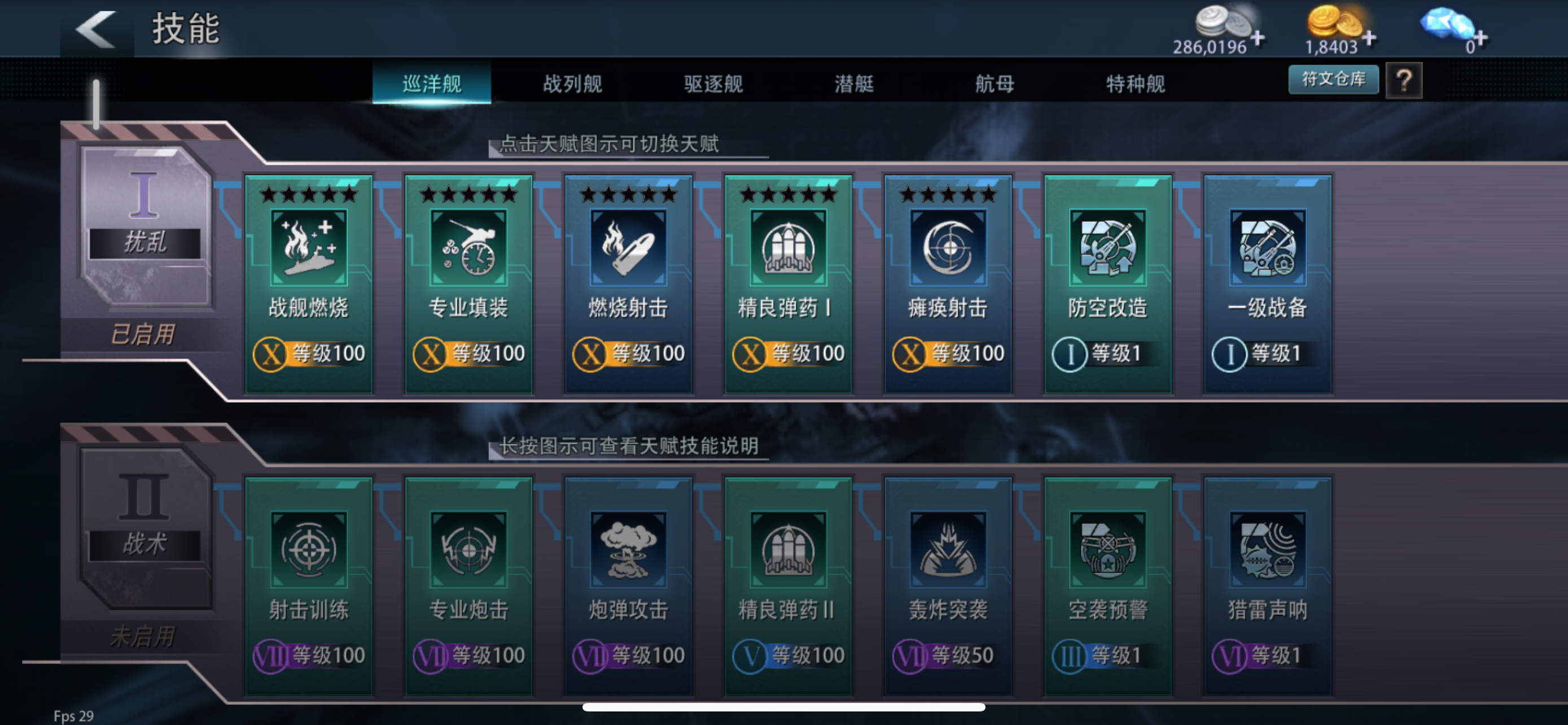Image resolution: width=1568 pixels, height=725 pixels.
Task: Select the 战舰燃烧 skill icon
Action: [309, 247]
